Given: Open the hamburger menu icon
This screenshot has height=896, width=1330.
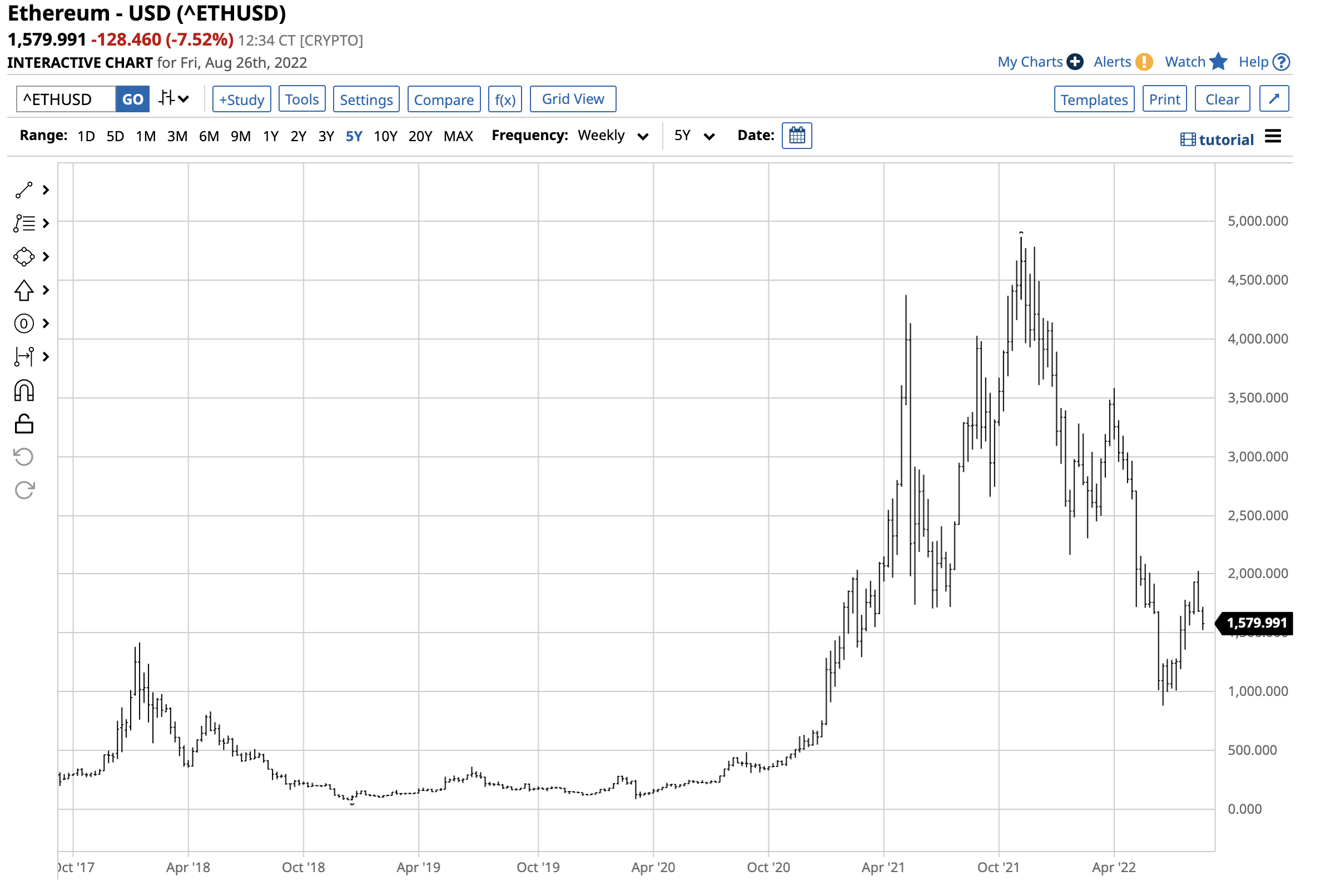Looking at the screenshot, I should 1273,136.
